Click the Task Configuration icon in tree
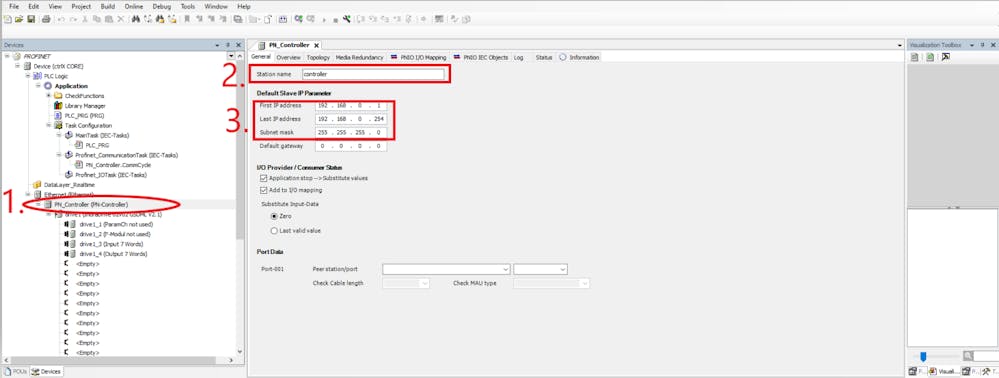999x378 pixels. 58,126
